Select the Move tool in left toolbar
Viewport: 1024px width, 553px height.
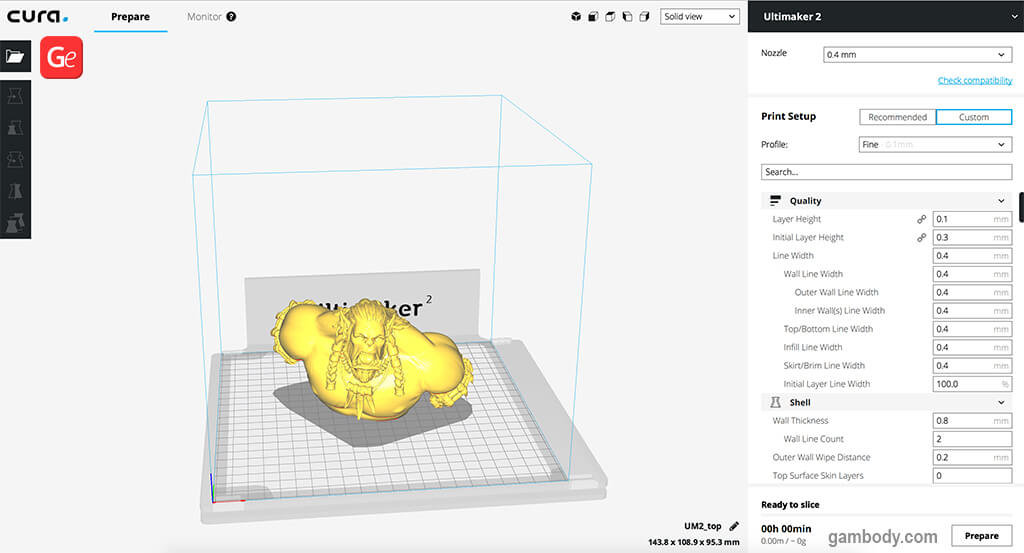pos(15,95)
